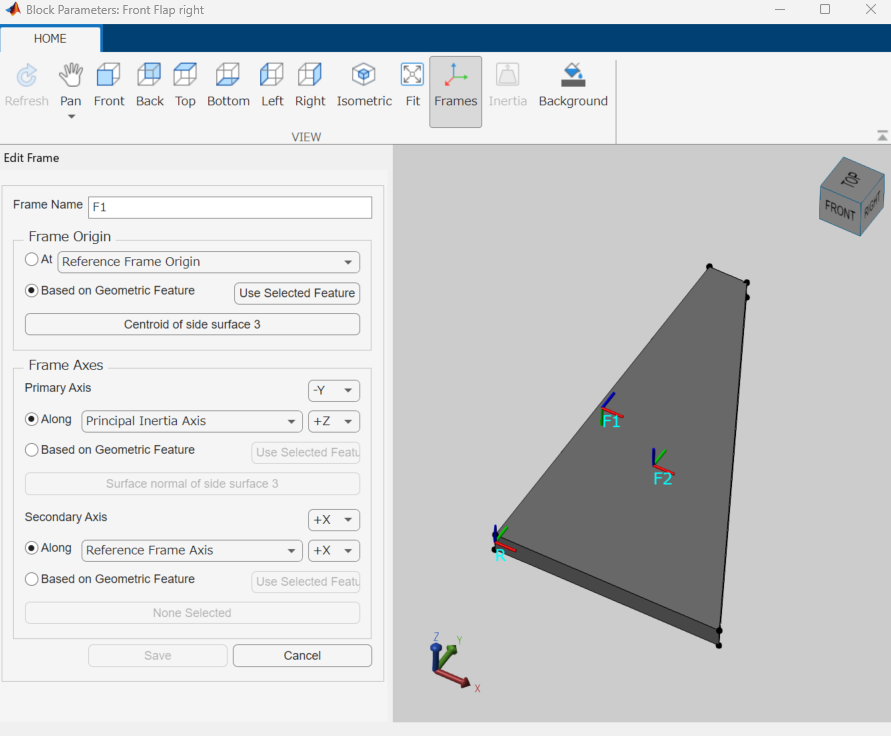891x736 pixels.
Task: Open the HOME ribbon tab
Action: point(50,39)
